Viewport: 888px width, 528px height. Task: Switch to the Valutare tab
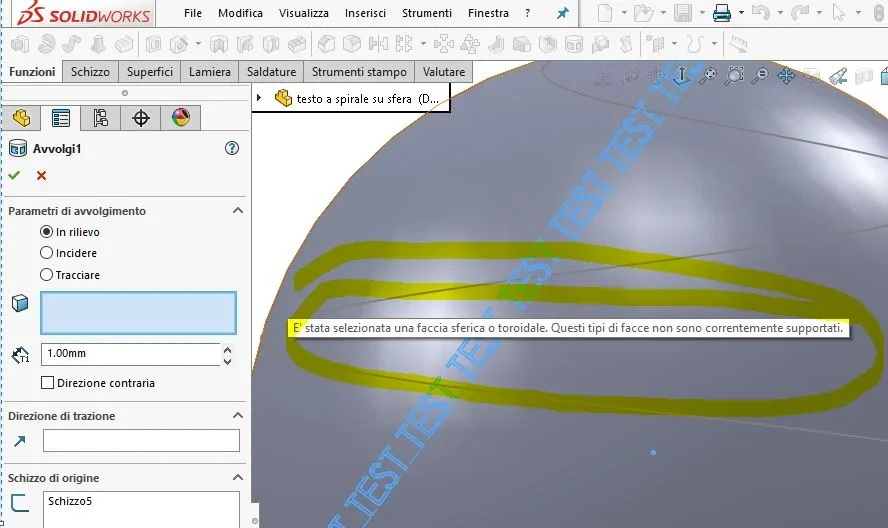tap(443, 72)
